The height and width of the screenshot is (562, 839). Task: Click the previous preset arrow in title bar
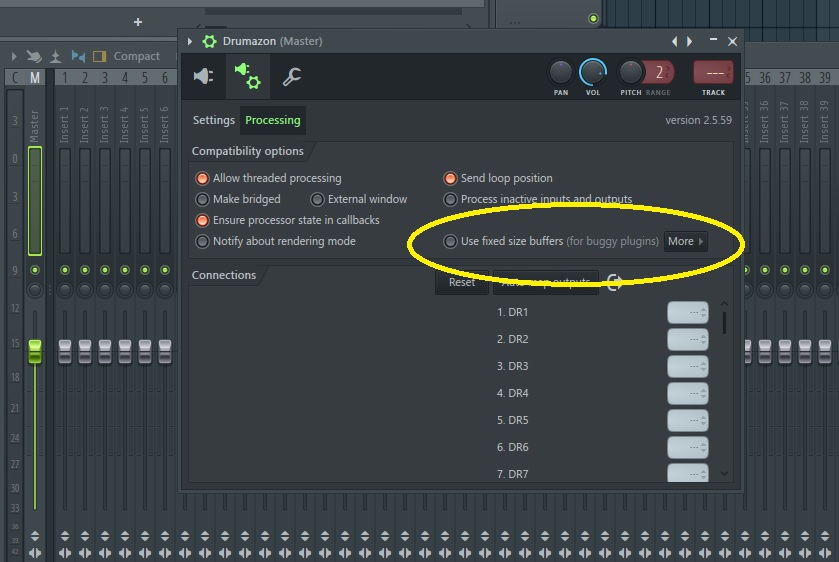coord(675,41)
